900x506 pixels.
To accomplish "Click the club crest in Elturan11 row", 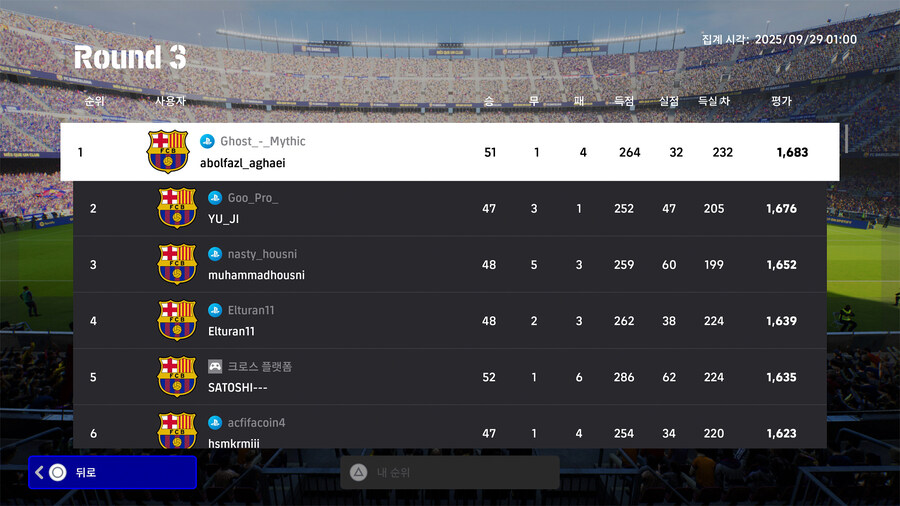I will 177,320.
